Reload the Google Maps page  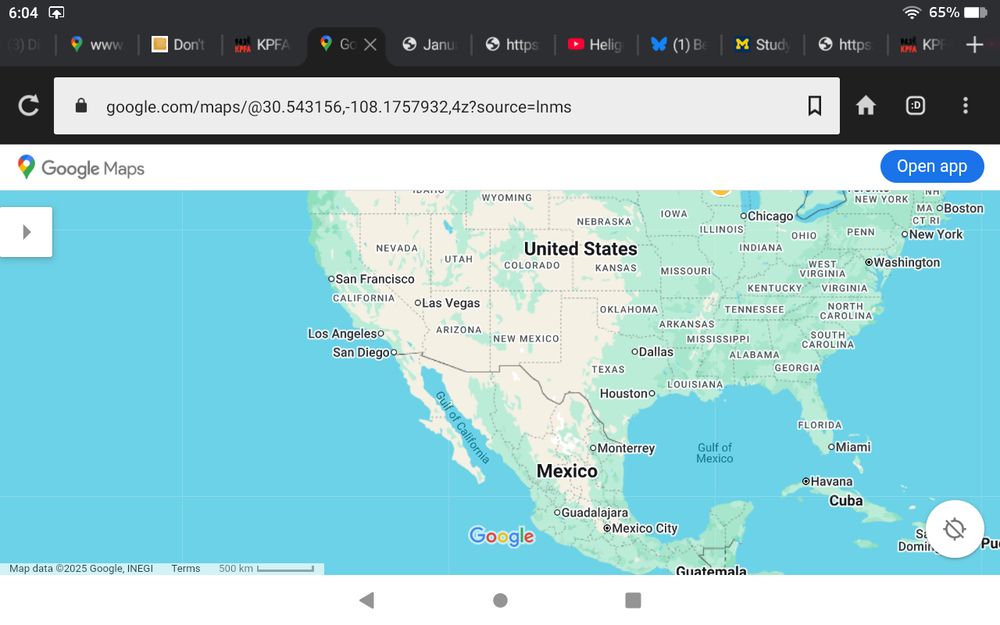pos(29,105)
